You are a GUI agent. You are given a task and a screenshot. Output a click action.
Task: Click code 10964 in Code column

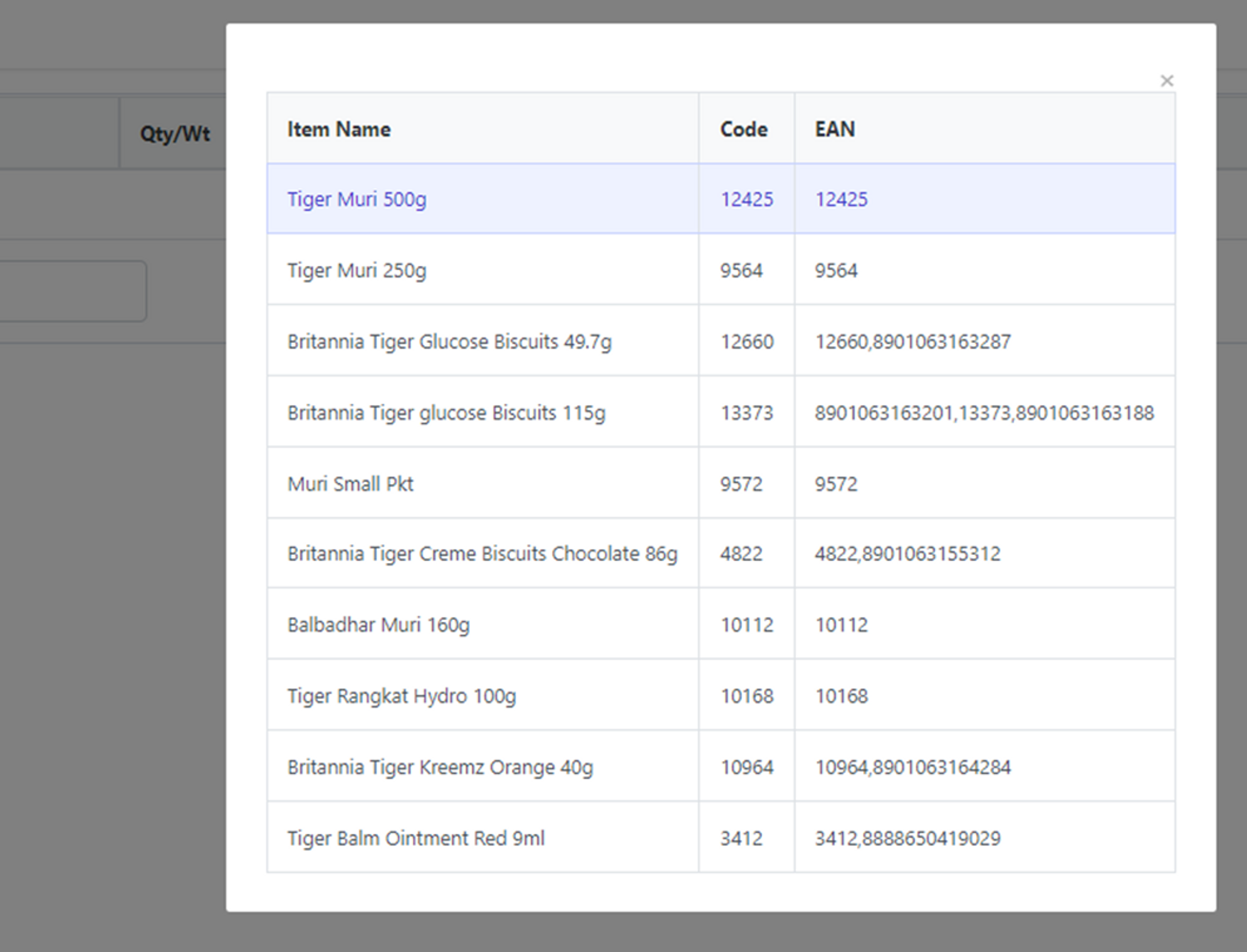[x=747, y=767]
